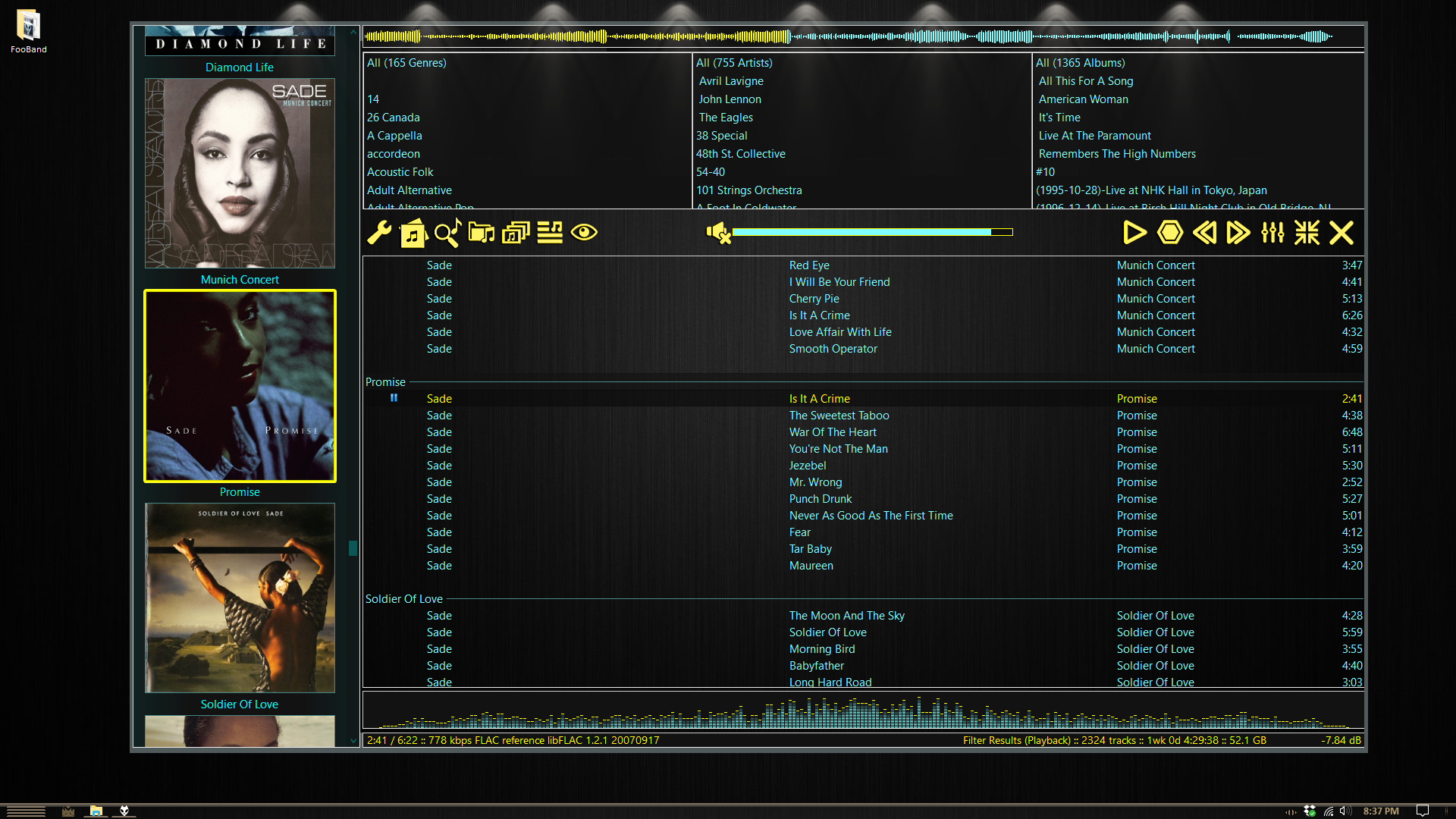Click the lyrics text lines icon
The height and width of the screenshot is (819, 1456).
point(550,233)
